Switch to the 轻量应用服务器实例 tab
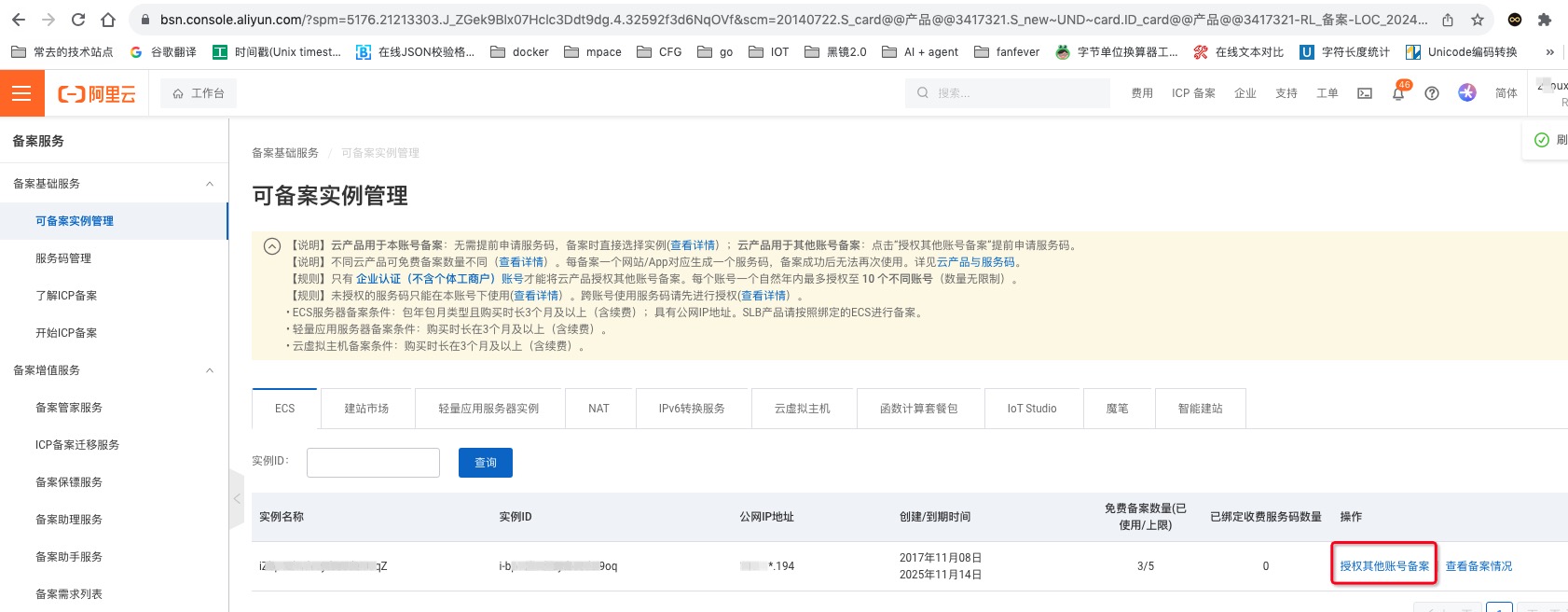 (x=488, y=409)
